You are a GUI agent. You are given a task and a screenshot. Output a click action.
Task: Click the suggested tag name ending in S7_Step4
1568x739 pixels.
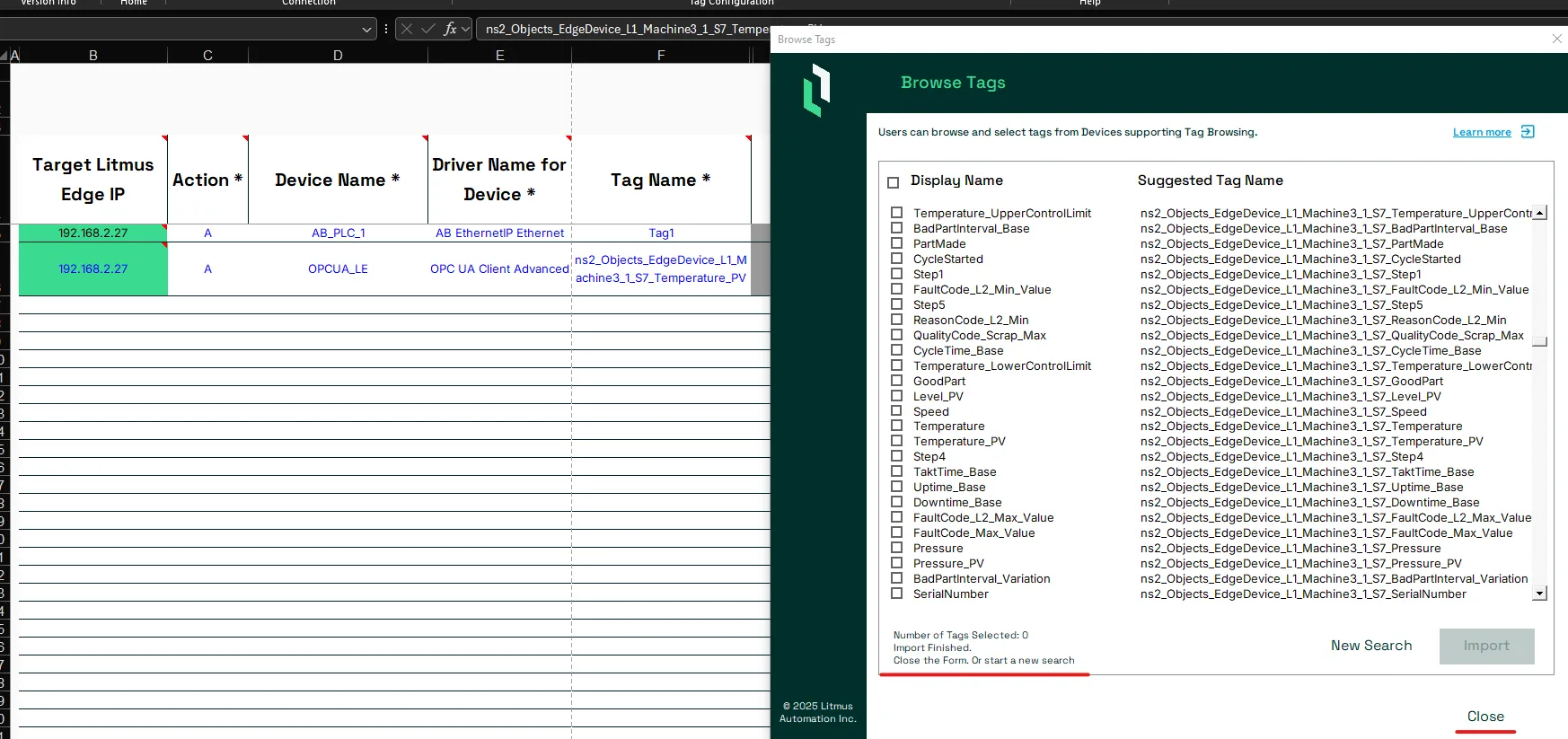[x=1282, y=456]
